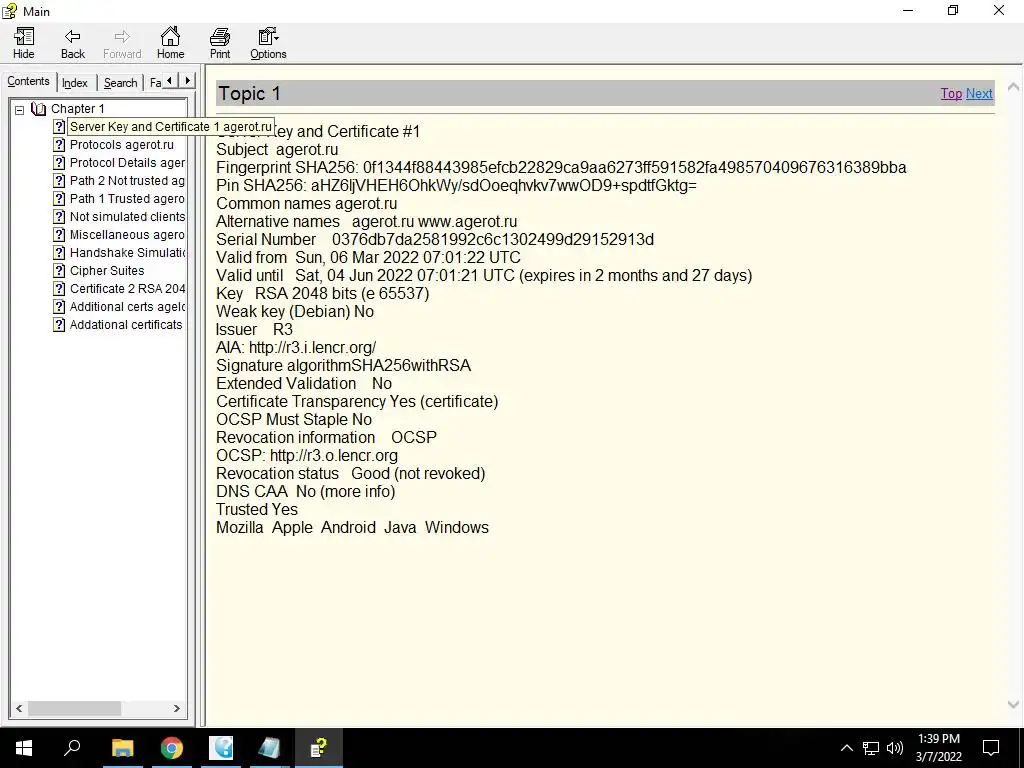The height and width of the screenshot is (768, 1024).
Task: Open the notification center icon
Action: pyautogui.click(x=991, y=748)
